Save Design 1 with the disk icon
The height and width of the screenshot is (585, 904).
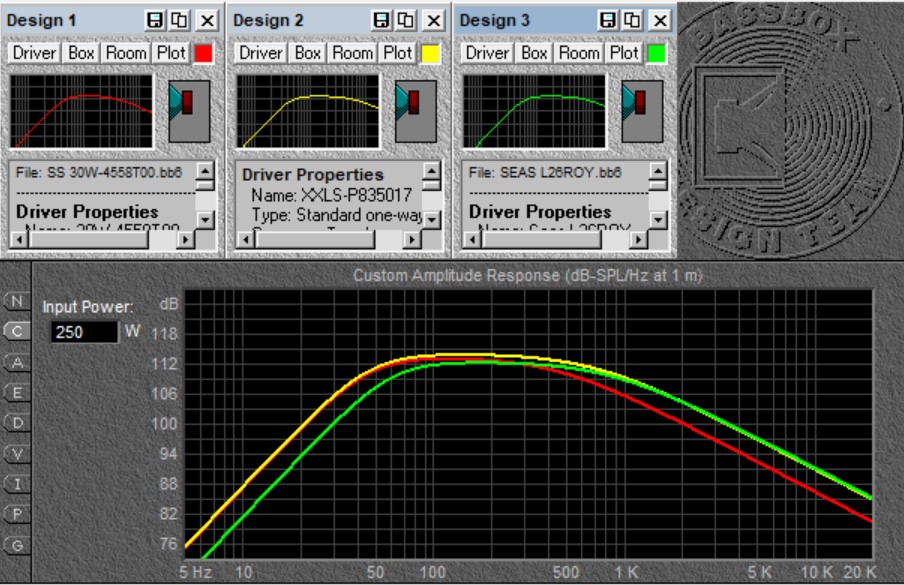click(x=155, y=21)
